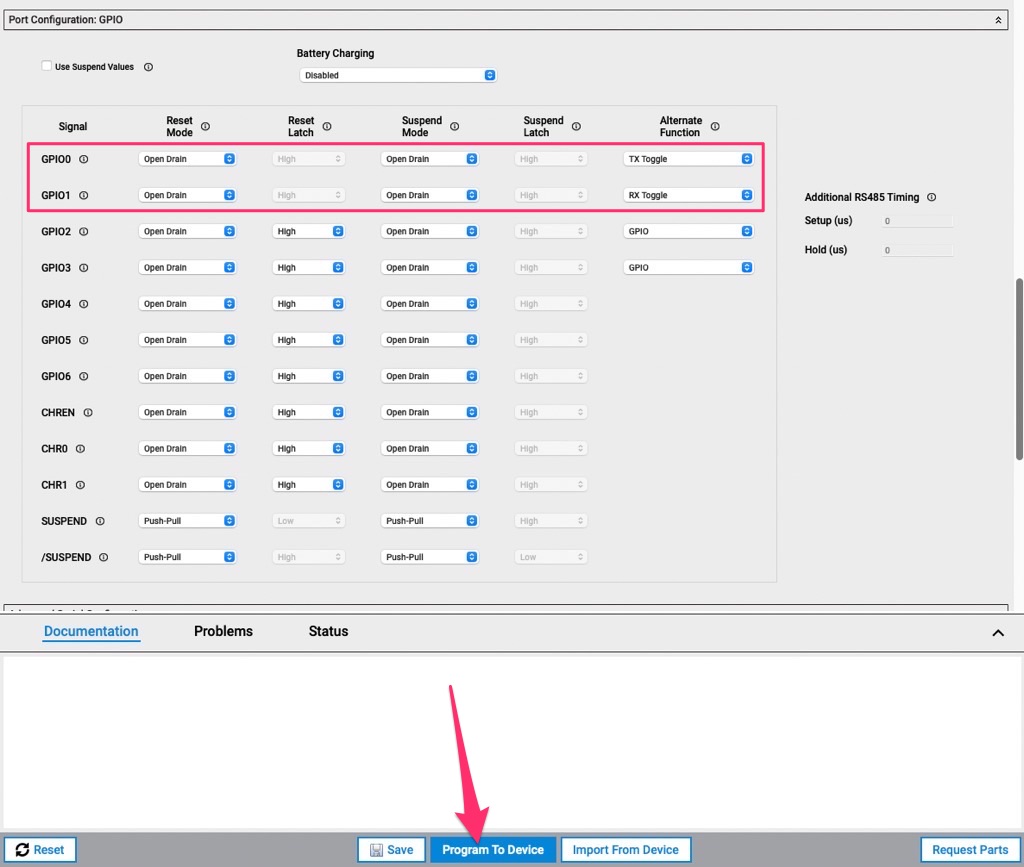Switch to the Status tab

pos(328,631)
